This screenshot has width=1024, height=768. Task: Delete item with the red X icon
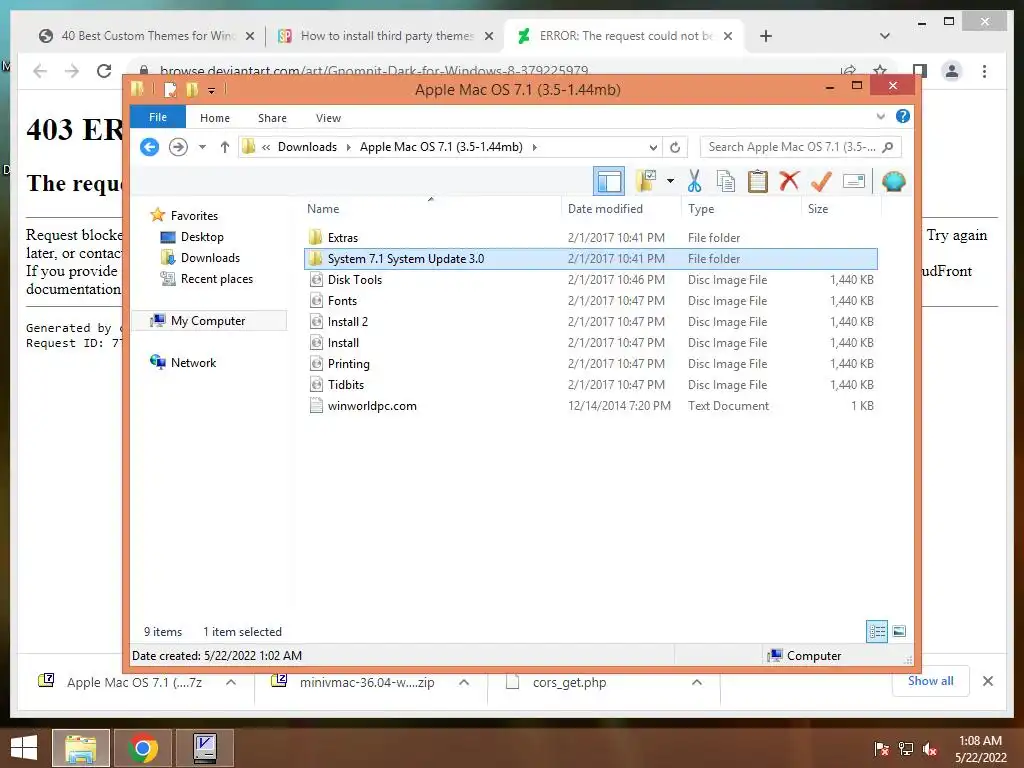[x=789, y=181]
